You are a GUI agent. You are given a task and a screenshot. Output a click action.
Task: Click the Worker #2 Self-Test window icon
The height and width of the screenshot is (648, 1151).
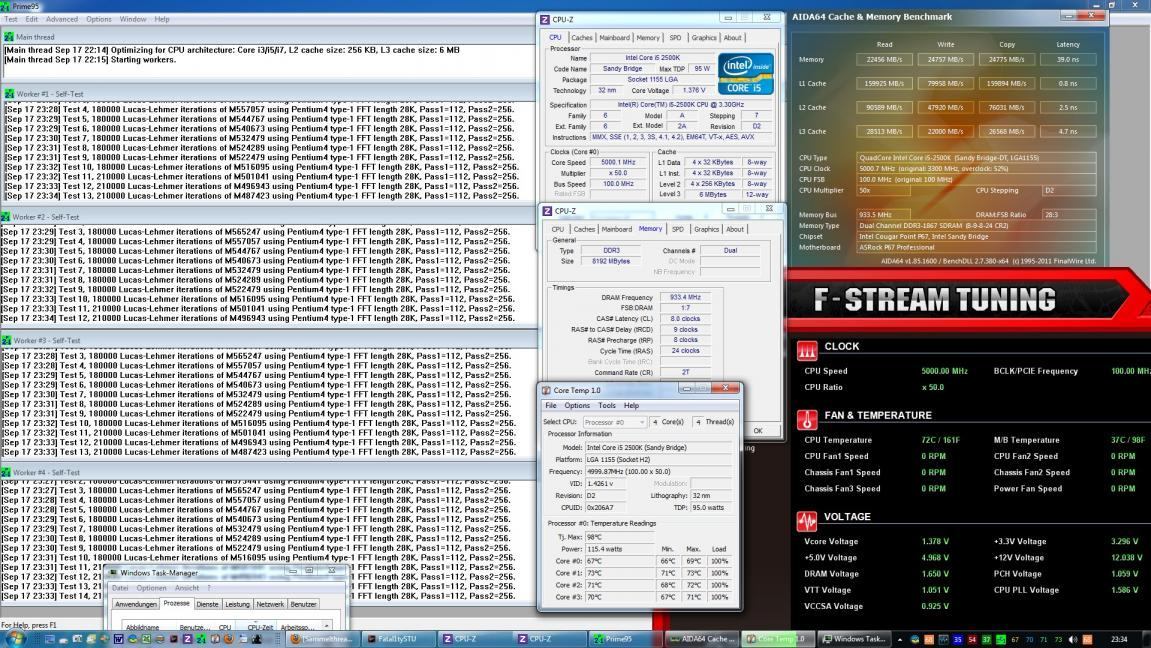pyautogui.click(x=6, y=217)
